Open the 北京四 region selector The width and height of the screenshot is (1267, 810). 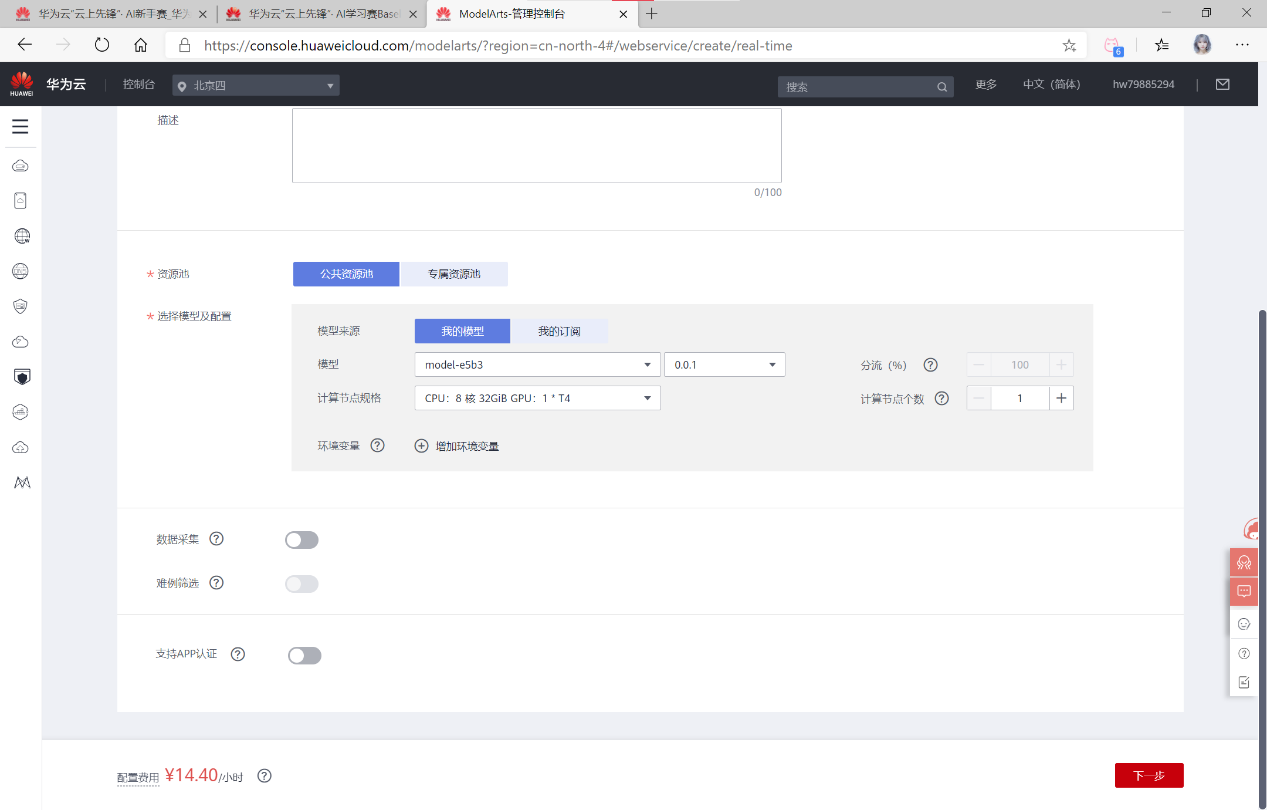point(256,85)
